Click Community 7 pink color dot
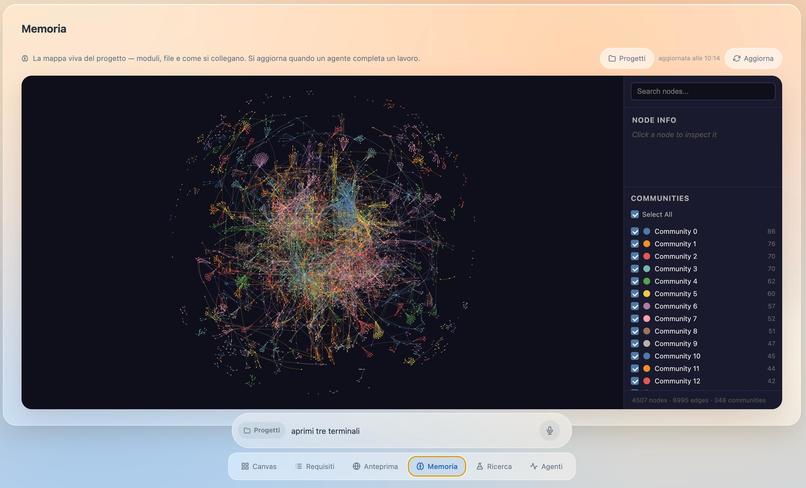The image size is (806, 488). (x=647, y=319)
